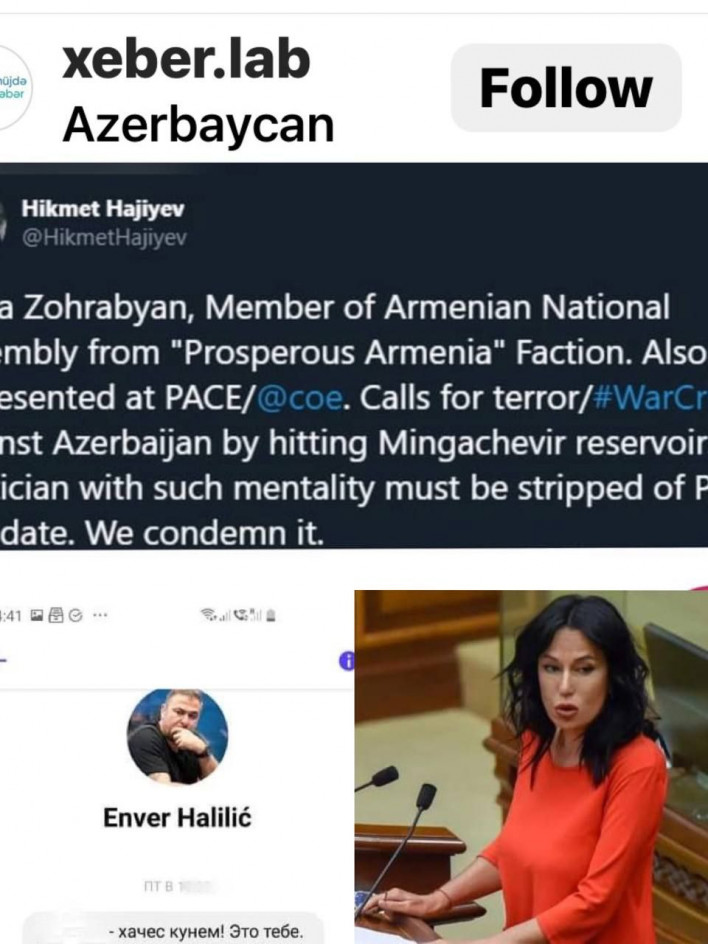Tap the xeber.lab profile avatar
The width and height of the screenshot is (708, 944).
pyautogui.click(x=11, y=88)
